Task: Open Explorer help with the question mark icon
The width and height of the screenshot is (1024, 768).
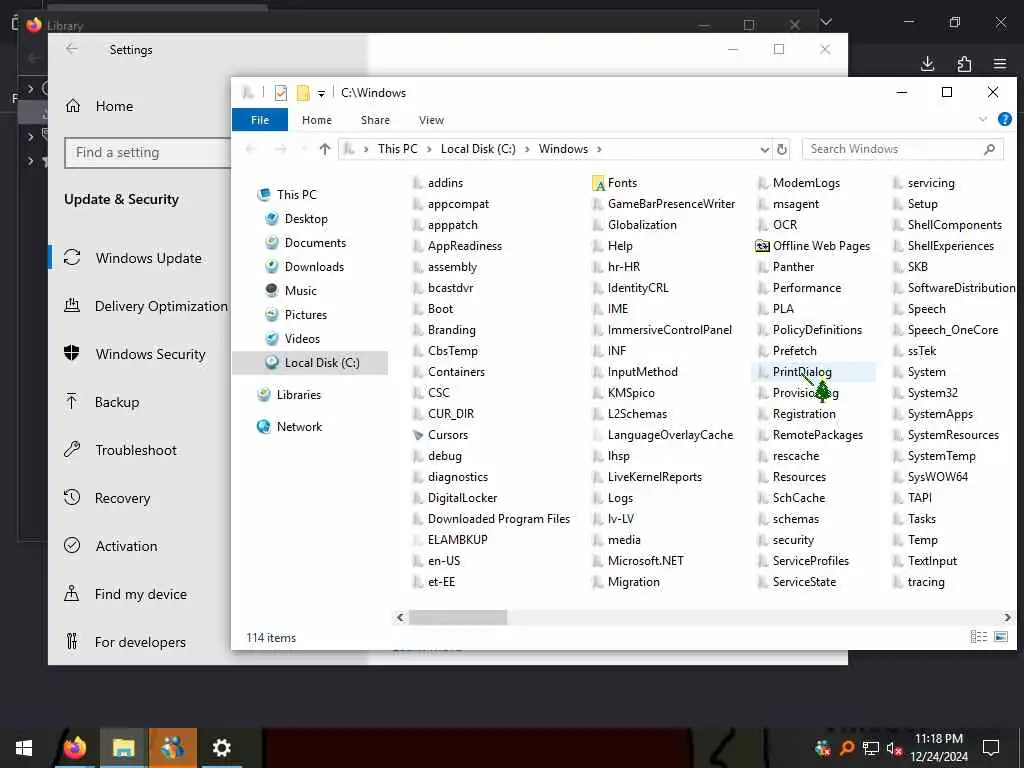Action: [1004, 120]
